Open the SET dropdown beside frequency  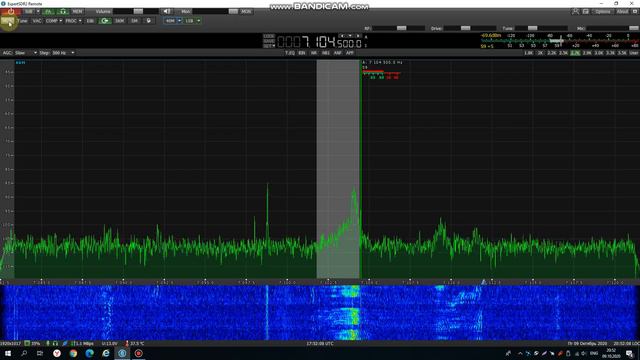point(269,46)
